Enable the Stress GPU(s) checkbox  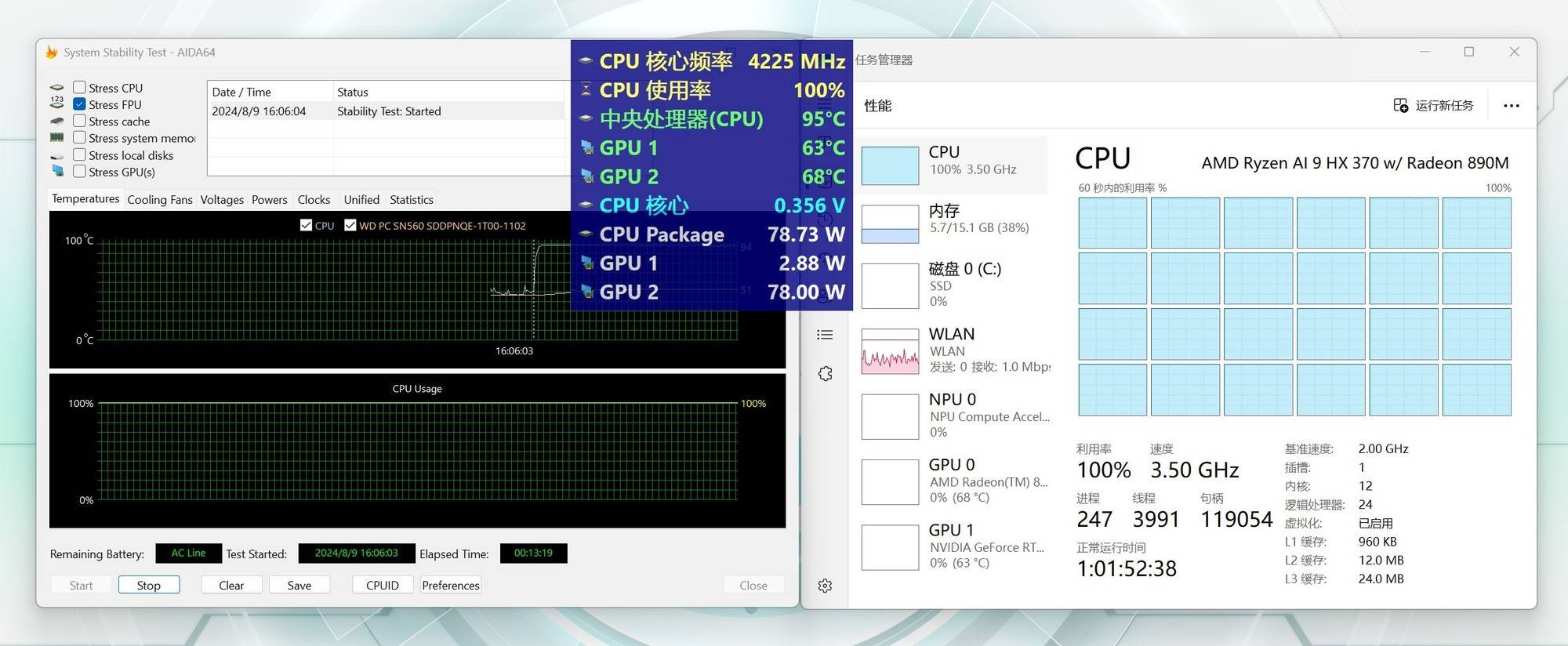click(x=79, y=171)
